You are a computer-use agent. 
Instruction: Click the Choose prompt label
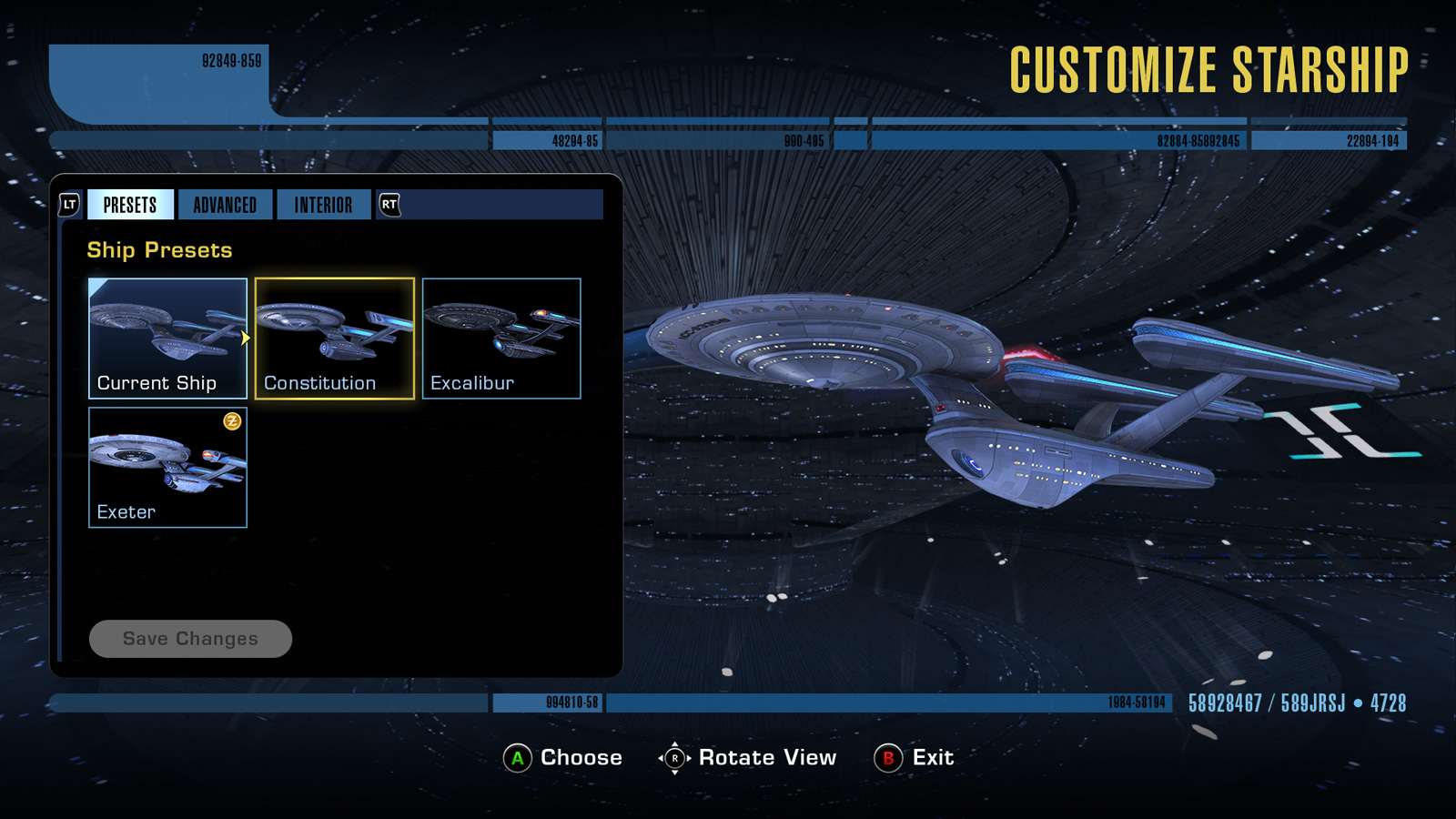click(581, 758)
